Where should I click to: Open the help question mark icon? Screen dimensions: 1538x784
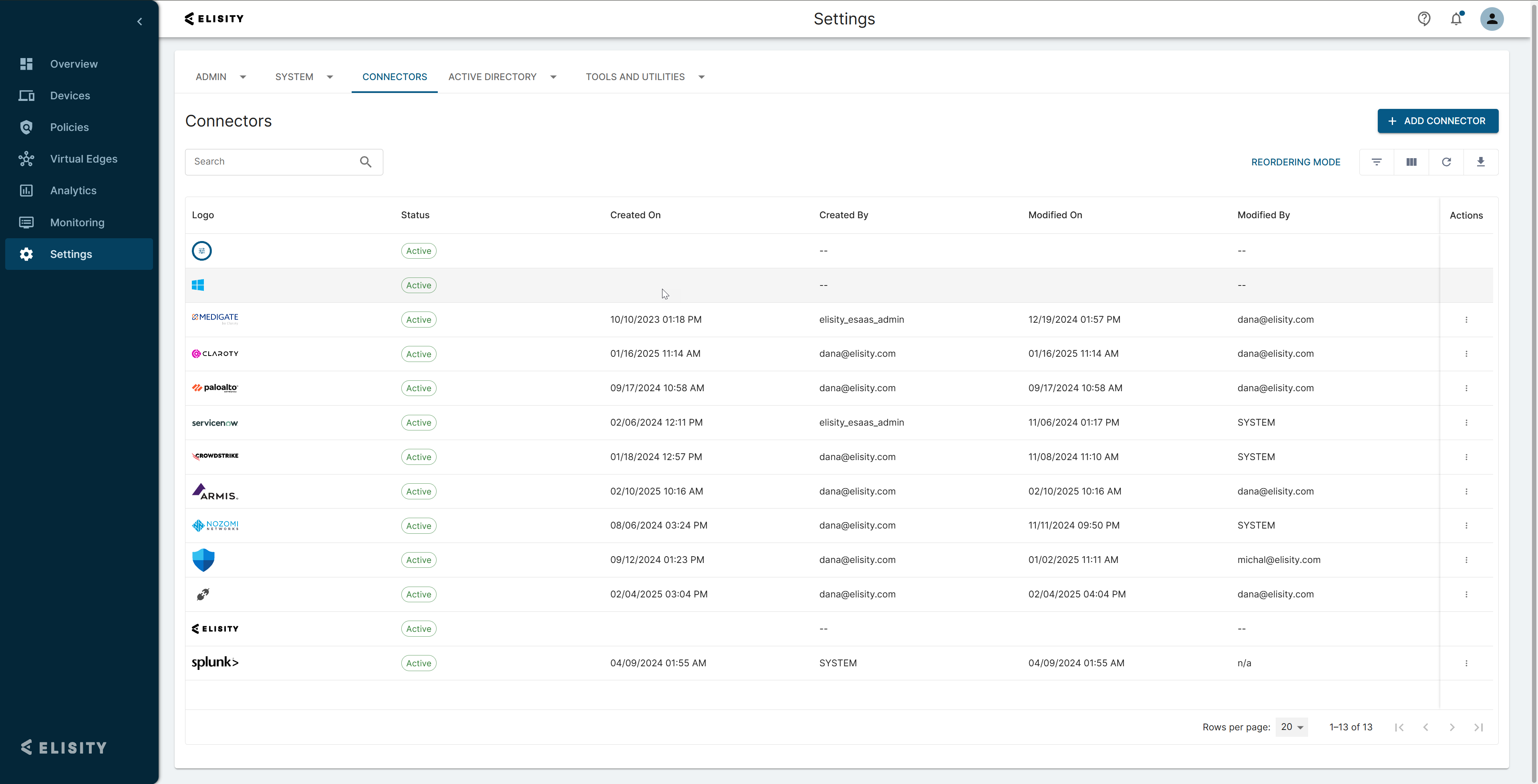[x=1424, y=19]
